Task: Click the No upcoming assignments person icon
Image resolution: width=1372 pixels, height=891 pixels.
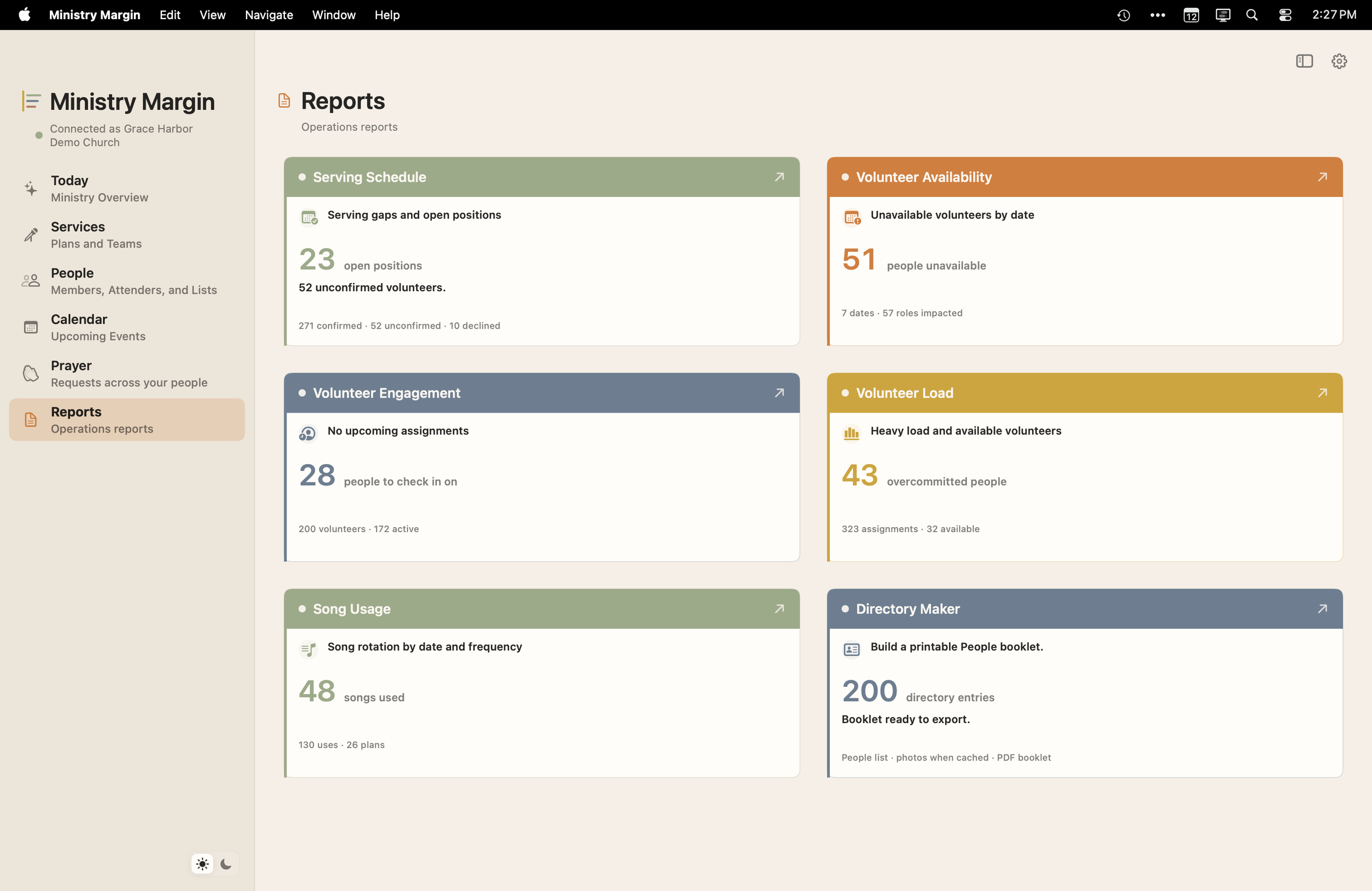Action: (307, 433)
